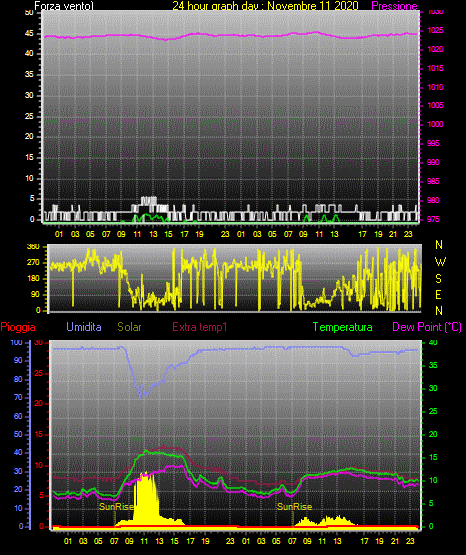The width and height of the screenshot is (466, 555).
Task: Click the 1025 pressure axis value
Action: click(435, 30)
